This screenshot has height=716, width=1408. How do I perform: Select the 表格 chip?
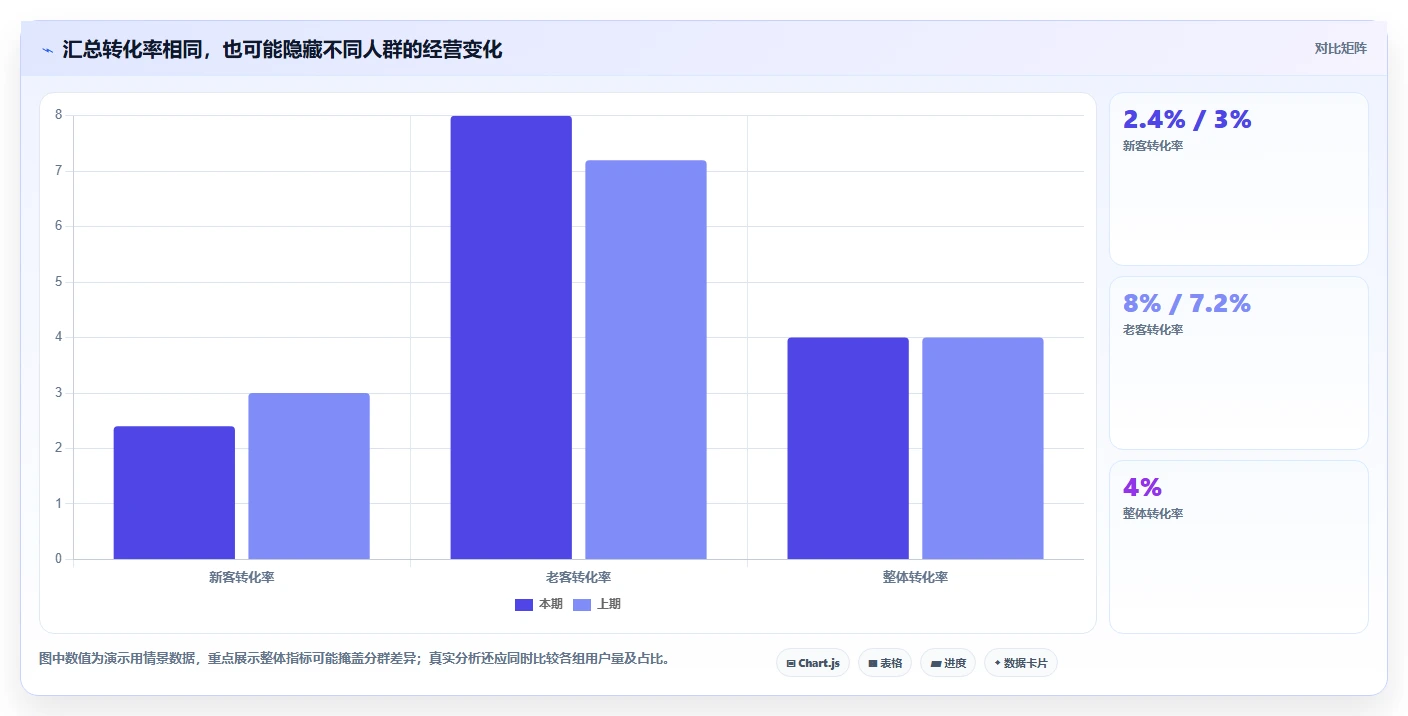pos(885,663)
